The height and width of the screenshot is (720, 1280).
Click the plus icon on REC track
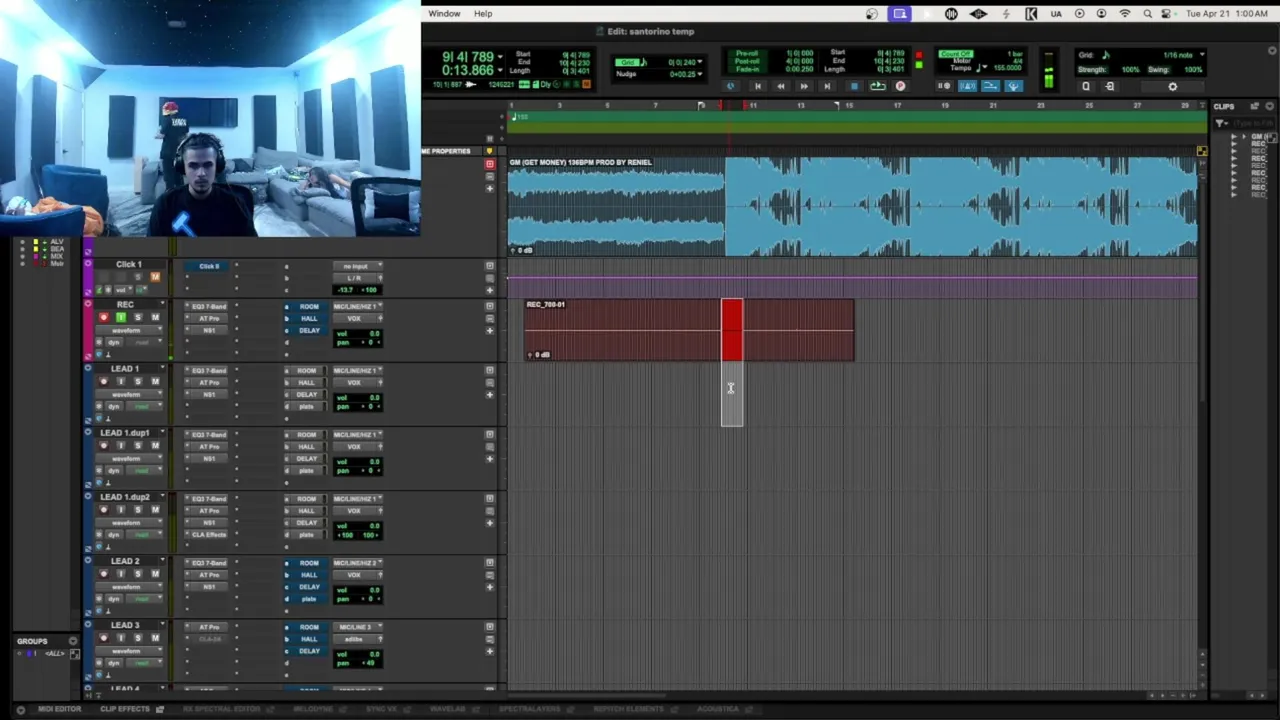coord(489,330)
